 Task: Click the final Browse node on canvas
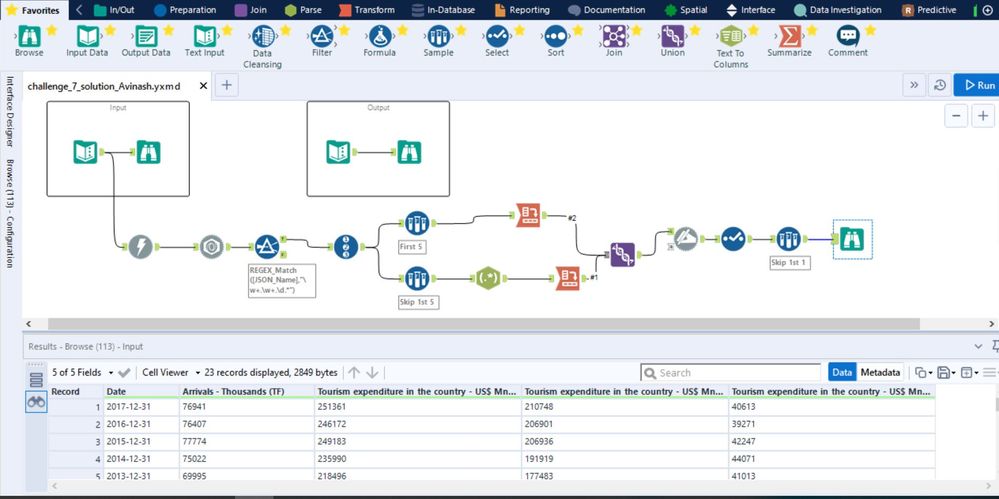tap(852, 239)
